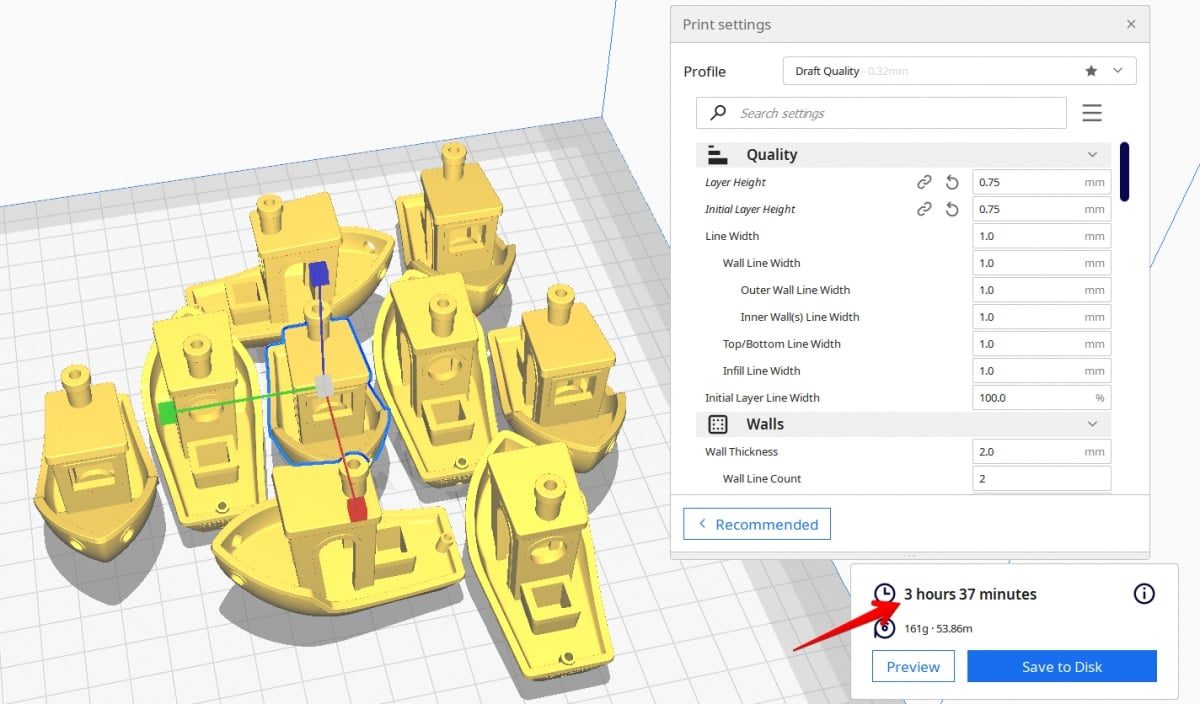This screenshot has width=1200, height=704.
Task: Click the link icon beside Layer Height
Action: pyautogui.click(x=924, y=182)
